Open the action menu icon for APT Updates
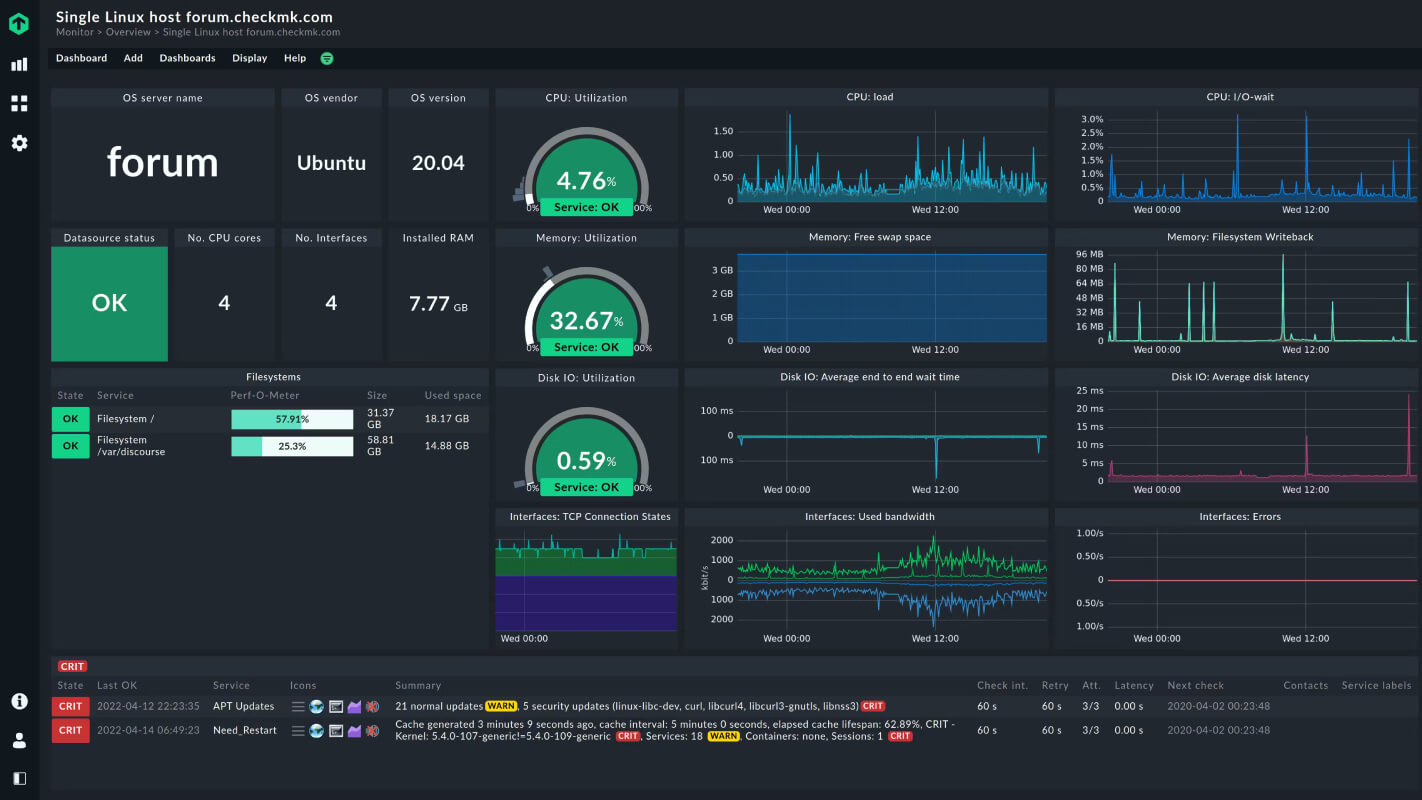 tap(298, 706)
